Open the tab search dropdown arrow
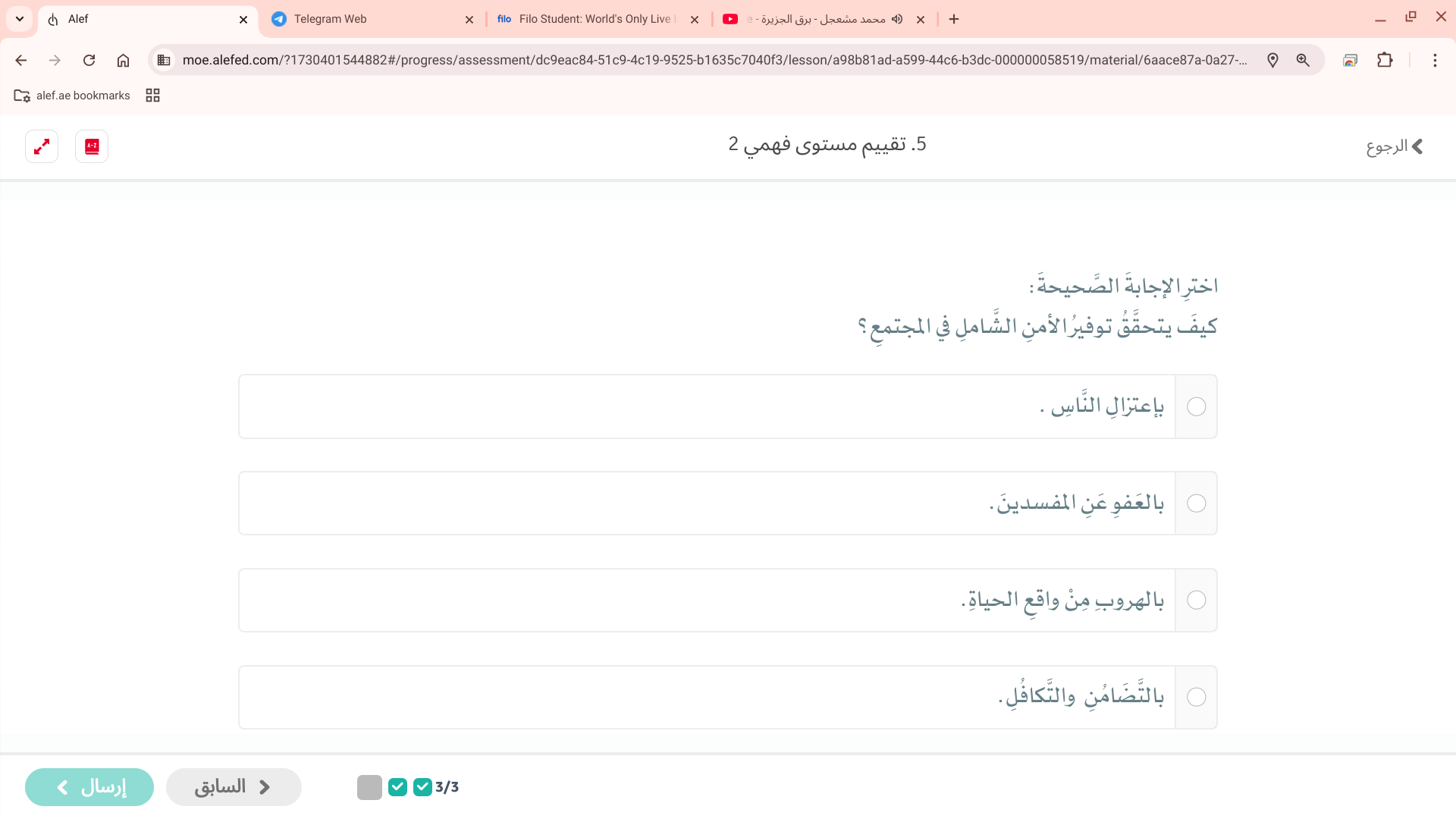This screenshot has width=1456, height=819. tap(20, 19)
